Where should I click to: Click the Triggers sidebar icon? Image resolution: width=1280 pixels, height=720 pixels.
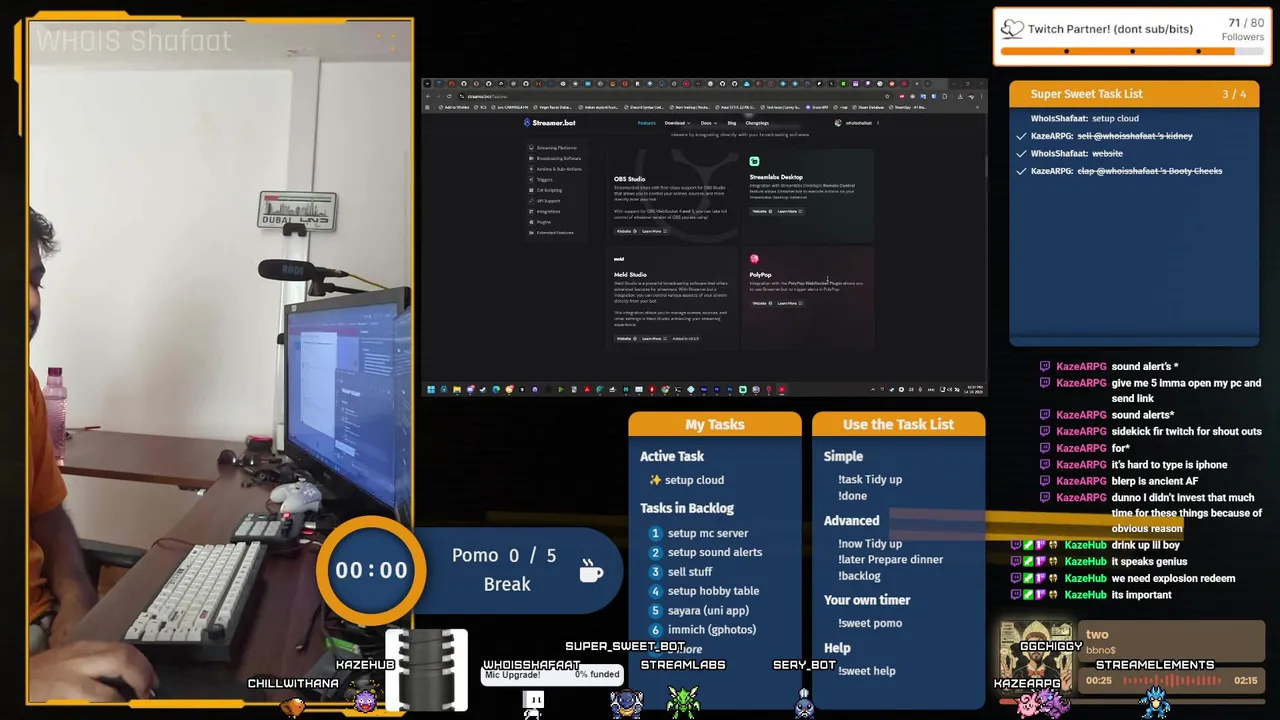[x=531, y=180]
